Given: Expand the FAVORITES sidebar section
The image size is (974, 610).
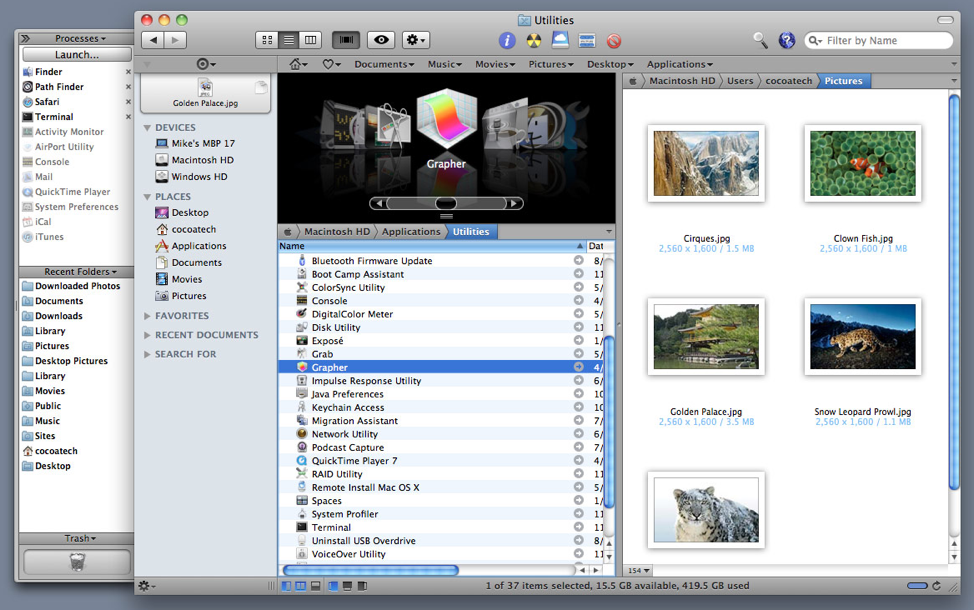Looking at the screenshot, I should coord(148,316).
